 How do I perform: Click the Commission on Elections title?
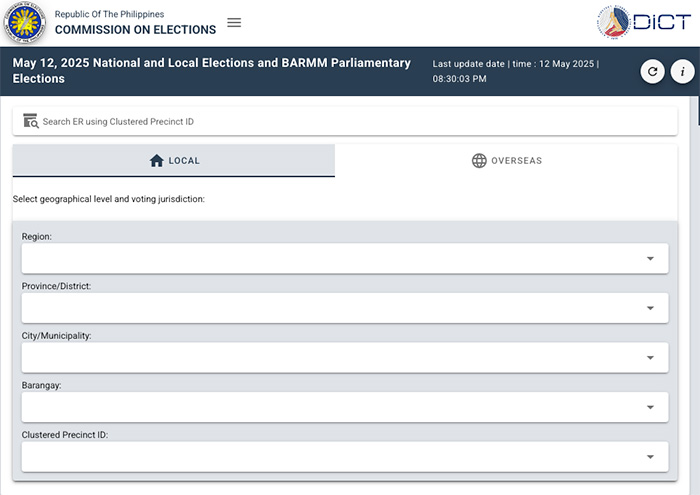coord(135,30)
